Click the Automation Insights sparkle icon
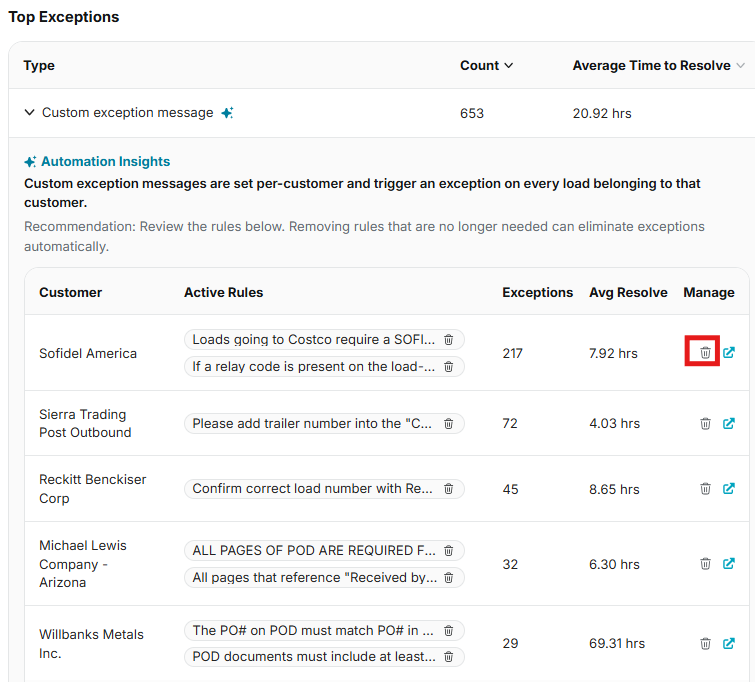Image resolution: width=755 pixels, height=682 pixels. pos(30,162)
